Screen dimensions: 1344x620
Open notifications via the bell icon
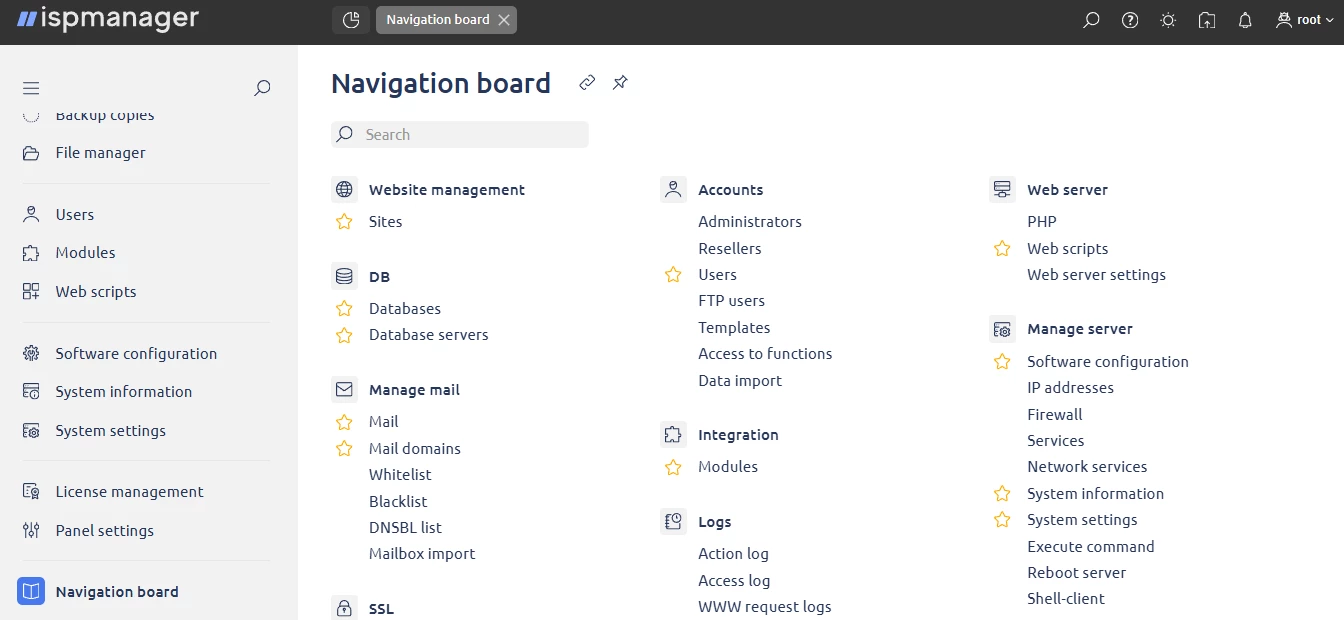pyautogui.click(x=1244, y=19)
